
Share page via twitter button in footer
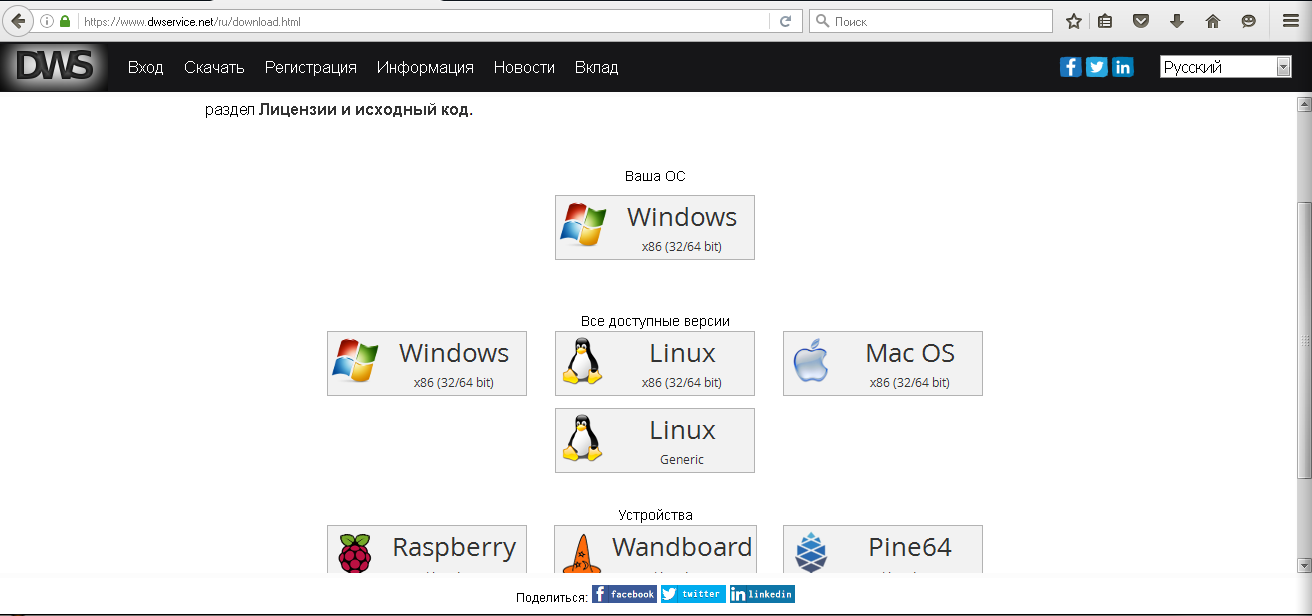click(x=693, y=594)
